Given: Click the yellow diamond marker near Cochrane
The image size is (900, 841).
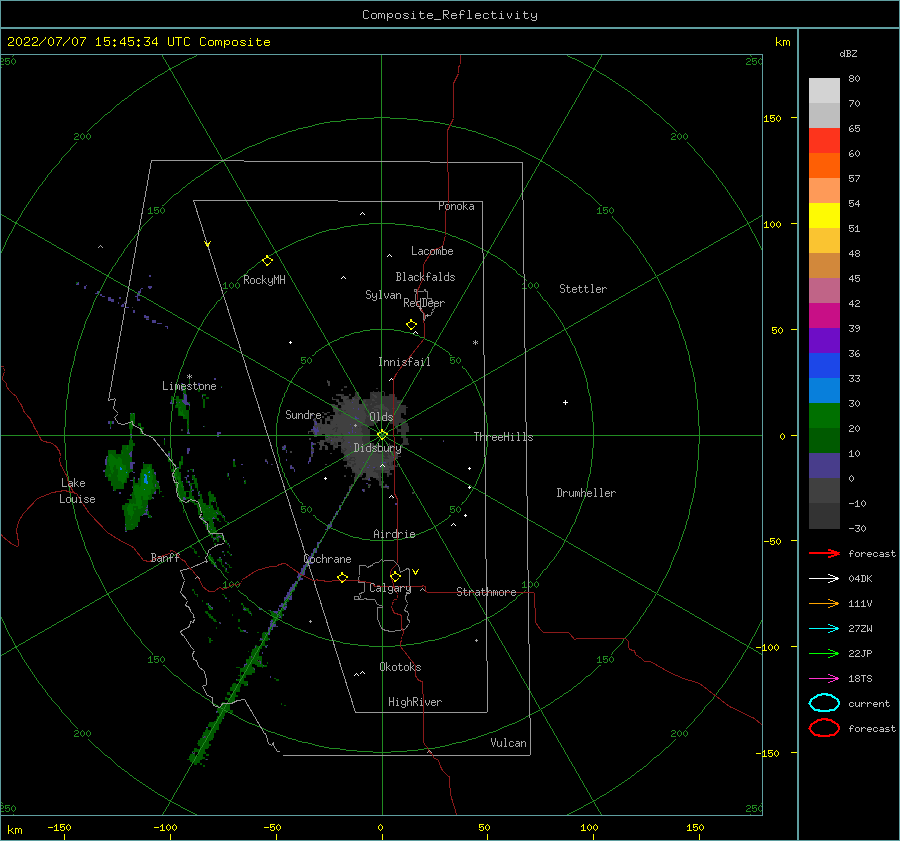Looking at the screenshot, I should [x=342, y=577].
